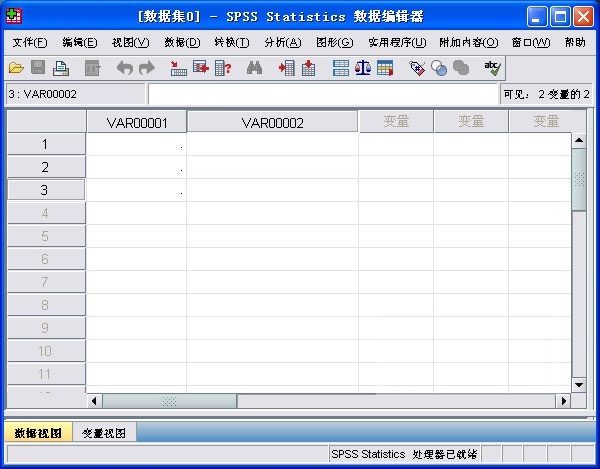Click status text SPSS Statistics 处理器已就绪

404,454
